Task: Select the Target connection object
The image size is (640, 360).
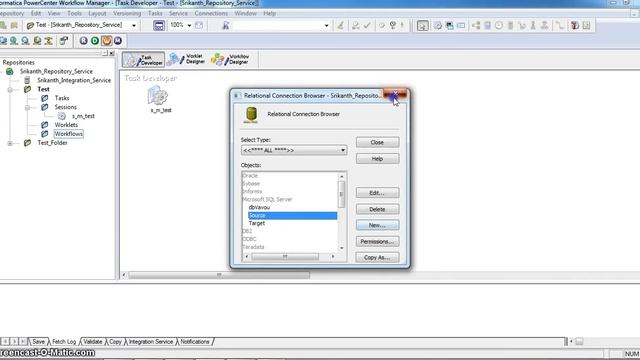Action: click(x=257, y=223)
